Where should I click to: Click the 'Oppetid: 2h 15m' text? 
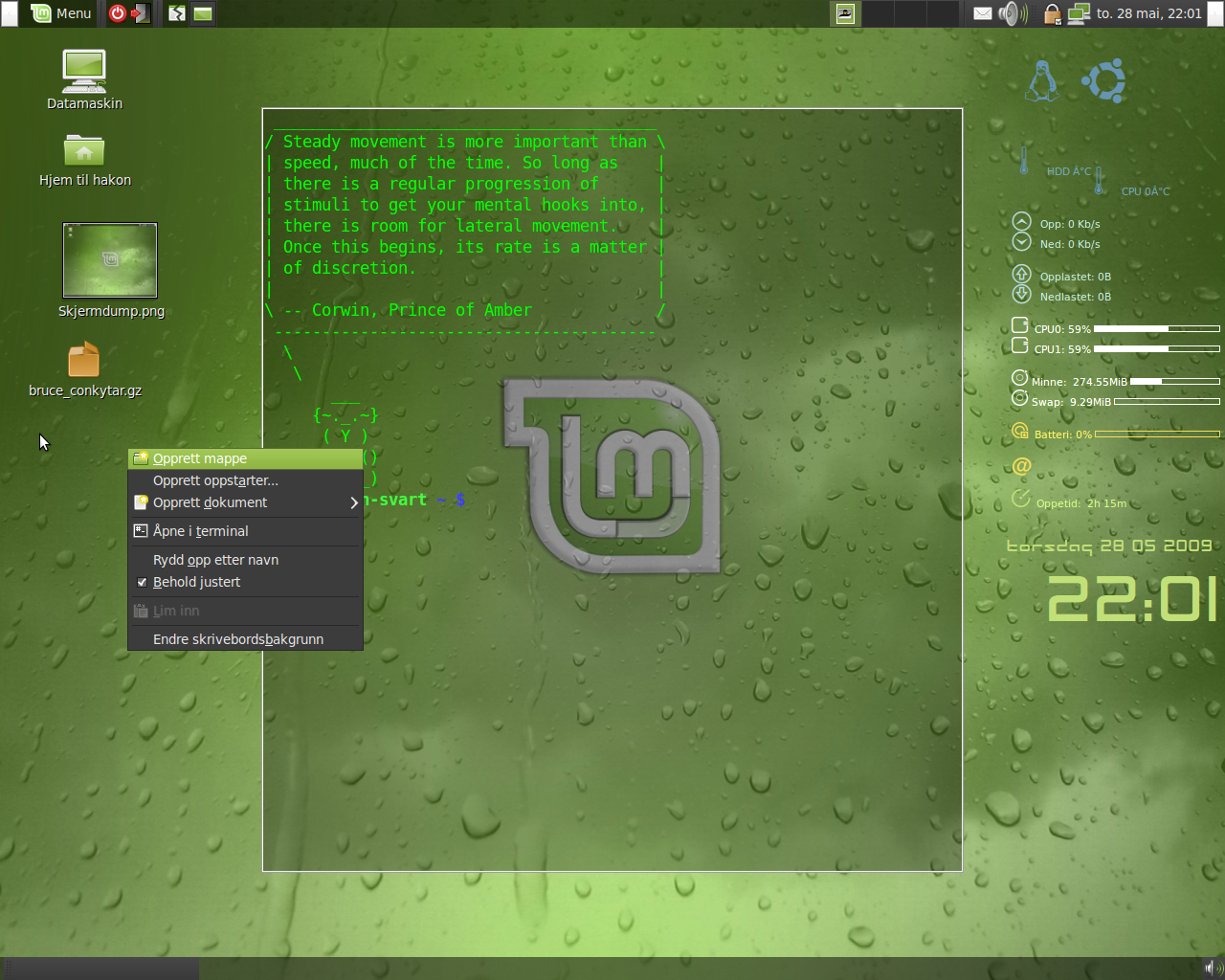pyautogui.click(x=1081, y=503)
